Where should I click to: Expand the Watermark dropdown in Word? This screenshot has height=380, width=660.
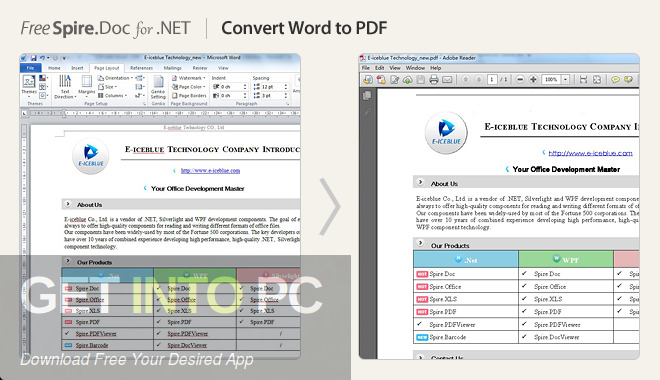189,78
